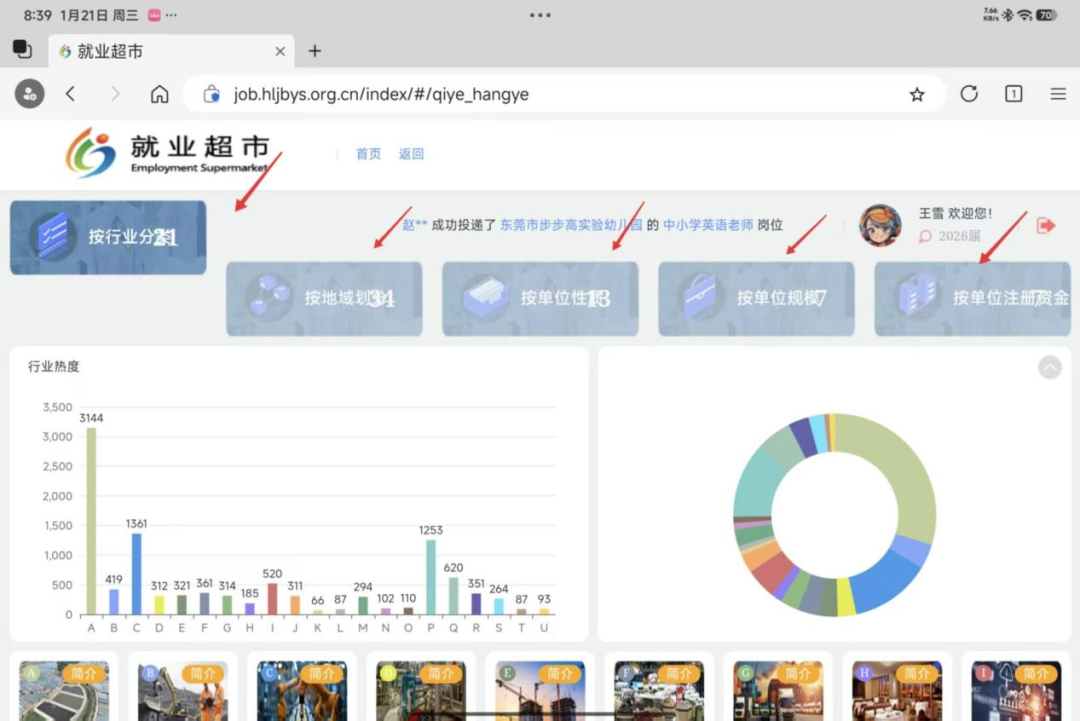Screen dimensions: 1080x721
Task: Close the 就业超市 browser tab
Action: coord(280,51)
